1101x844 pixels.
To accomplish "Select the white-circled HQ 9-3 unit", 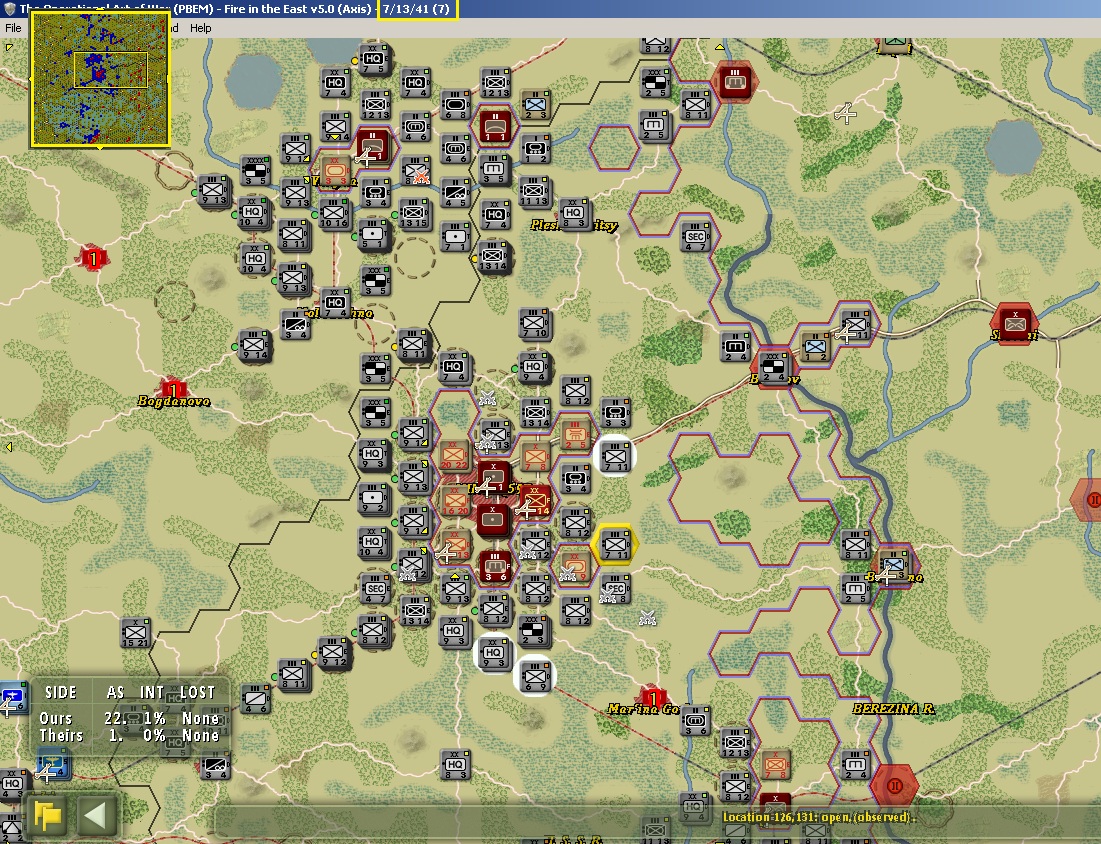I will pos(494,653).
